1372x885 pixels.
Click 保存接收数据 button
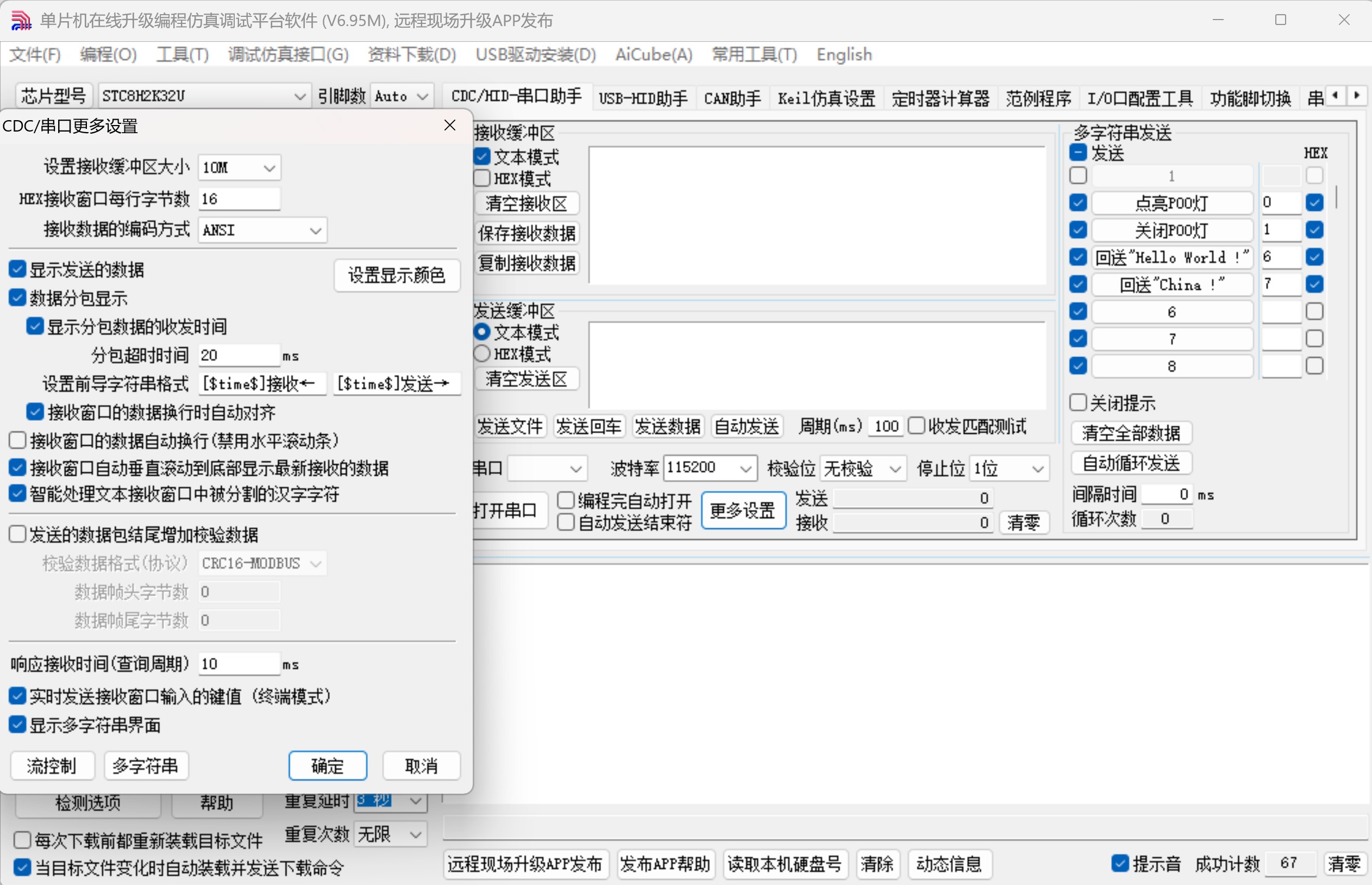[x=527, y=233]
